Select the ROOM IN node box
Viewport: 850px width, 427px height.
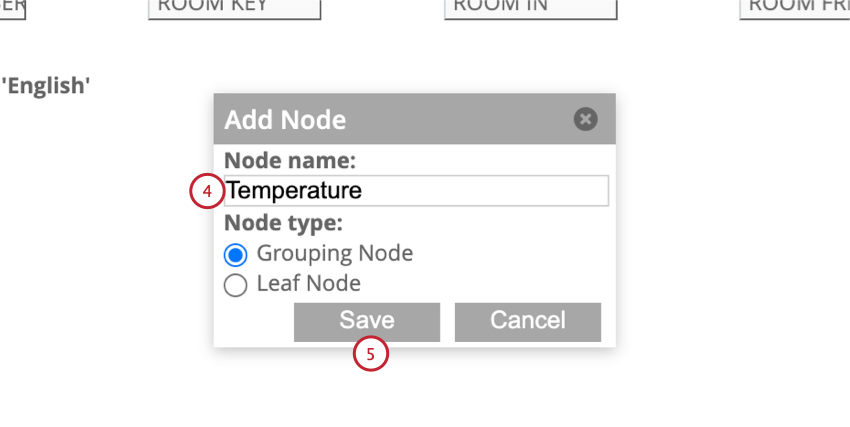[x=531, y=9]
